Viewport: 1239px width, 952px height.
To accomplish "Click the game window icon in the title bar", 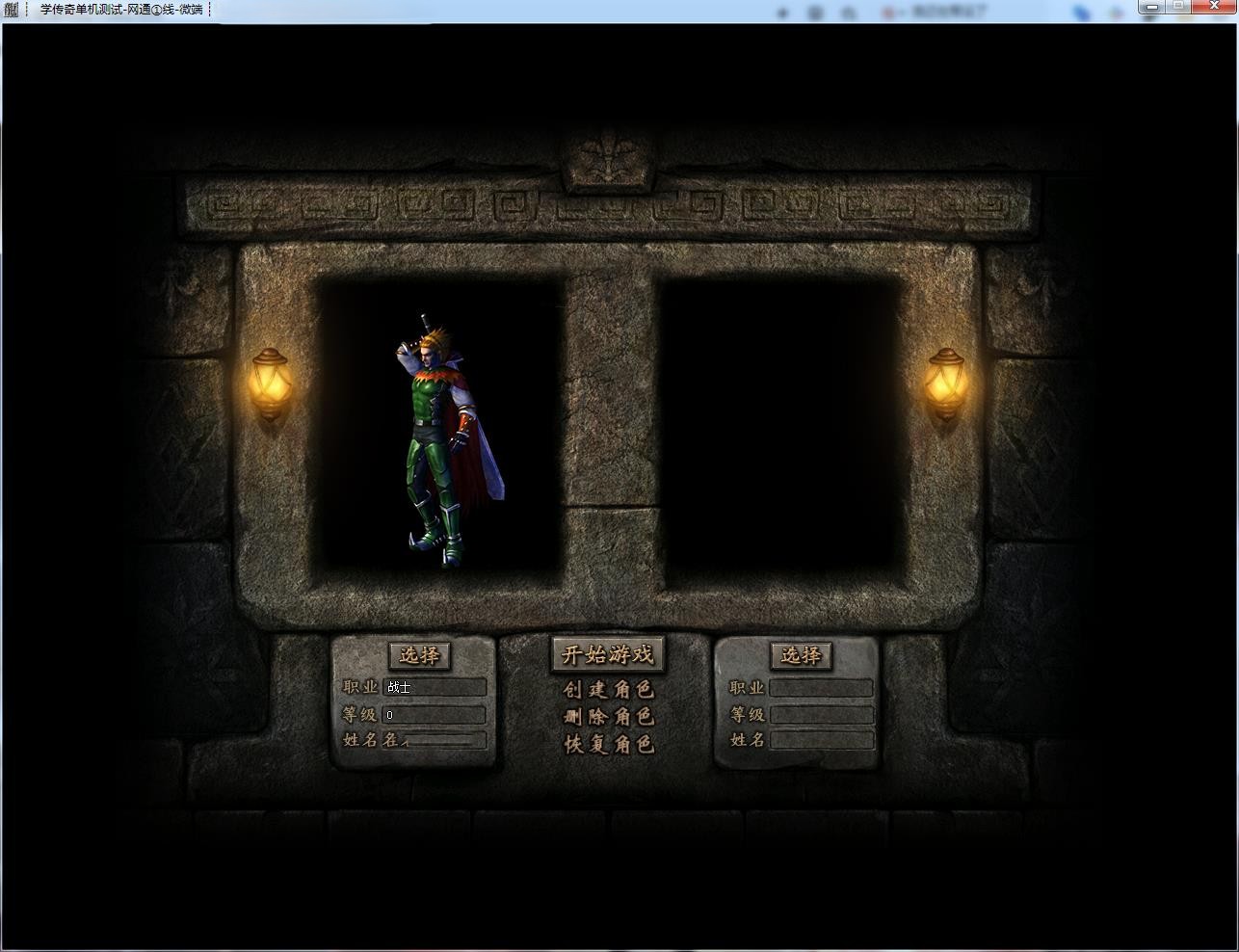I will tap(12, 10).
